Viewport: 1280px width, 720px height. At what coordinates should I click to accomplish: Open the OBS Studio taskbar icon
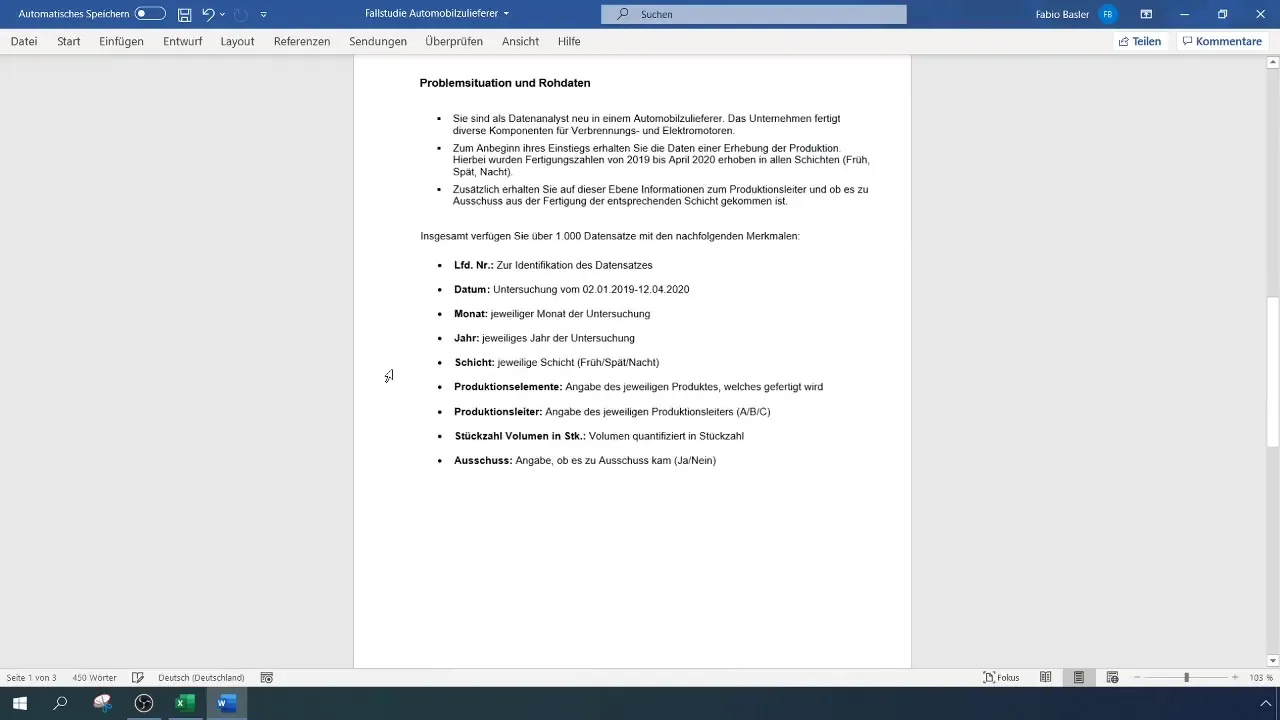tap(144, 703)
